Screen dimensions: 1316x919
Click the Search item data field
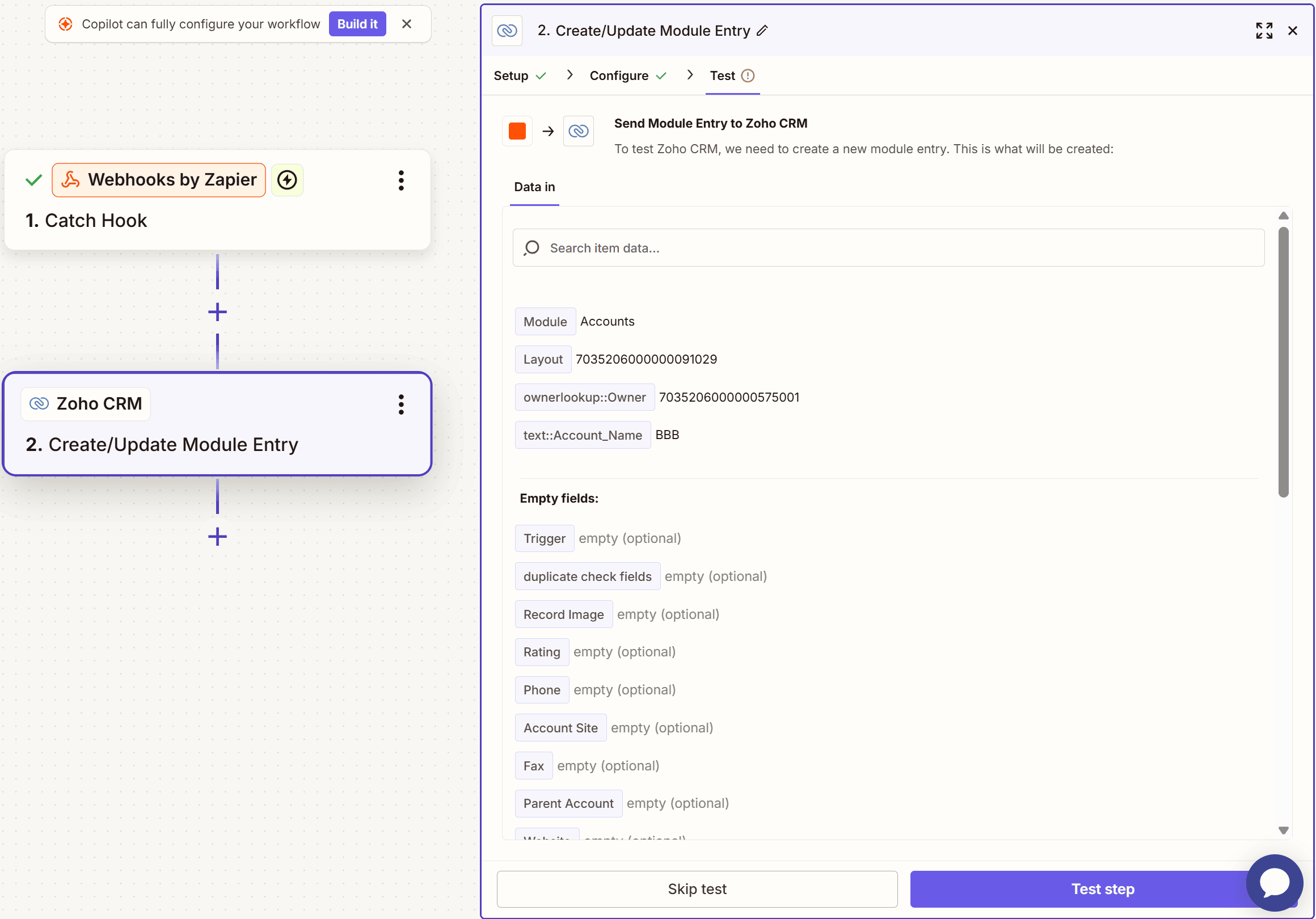point(888,248)
